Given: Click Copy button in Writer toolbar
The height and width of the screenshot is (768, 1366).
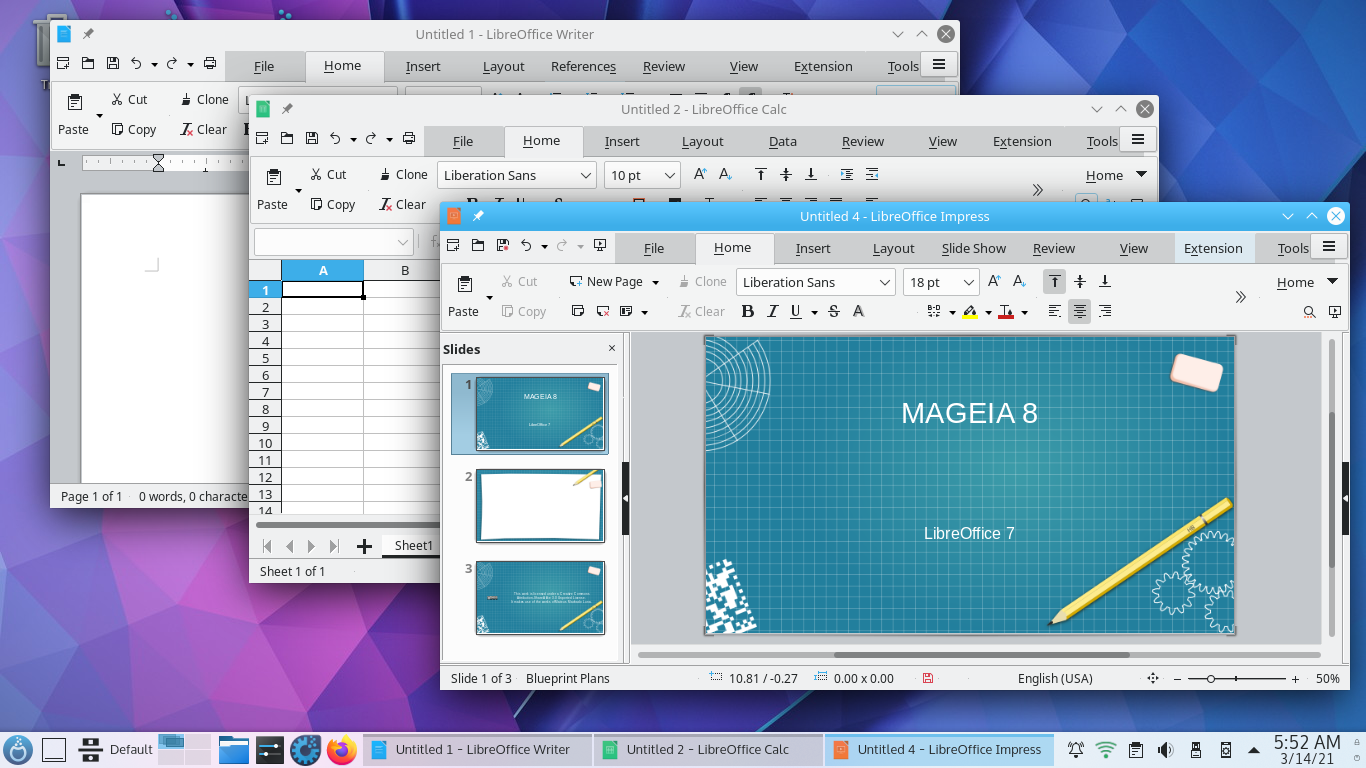Looking at the screenshot, I should (133, 129).
